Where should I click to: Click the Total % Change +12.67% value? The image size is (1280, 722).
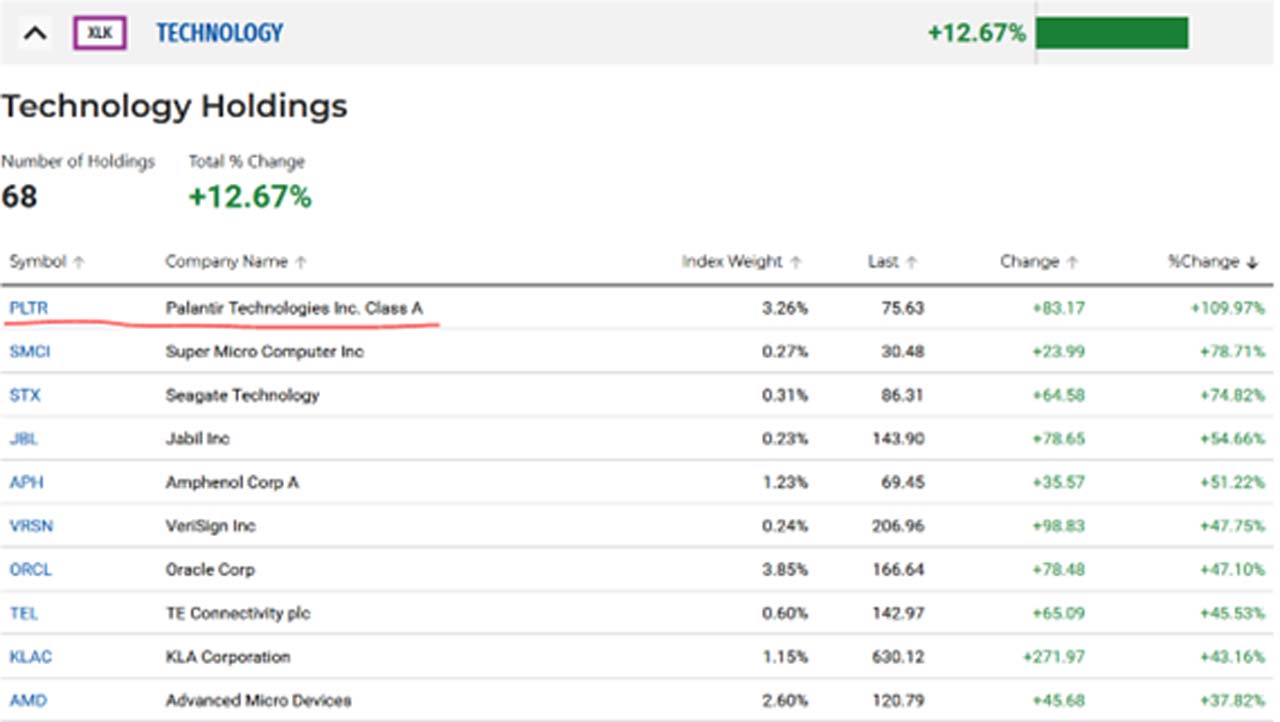click(x=250, y=197)
